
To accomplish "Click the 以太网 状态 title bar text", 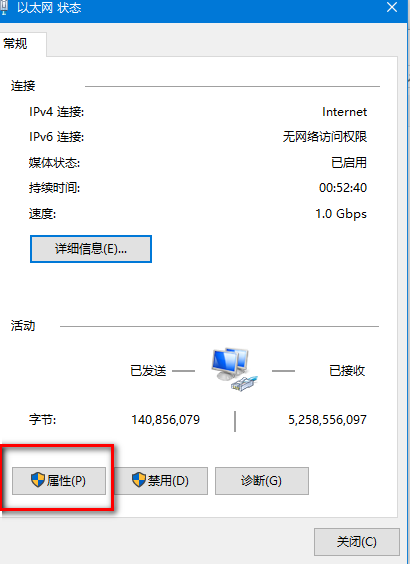I will tap(49, 8).
